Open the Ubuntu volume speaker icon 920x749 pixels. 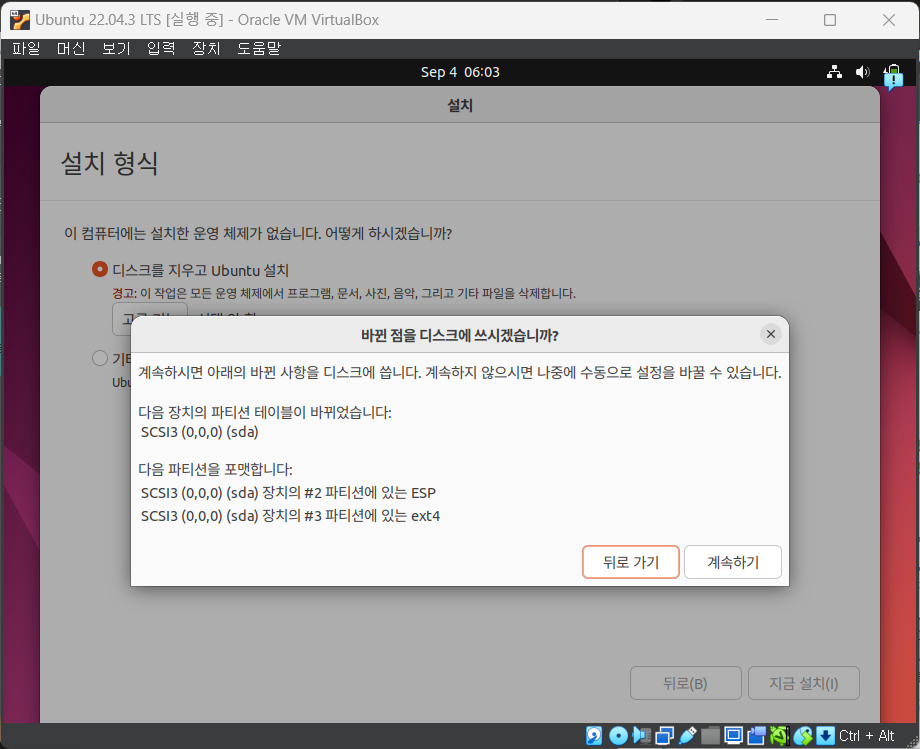[862, 72]
